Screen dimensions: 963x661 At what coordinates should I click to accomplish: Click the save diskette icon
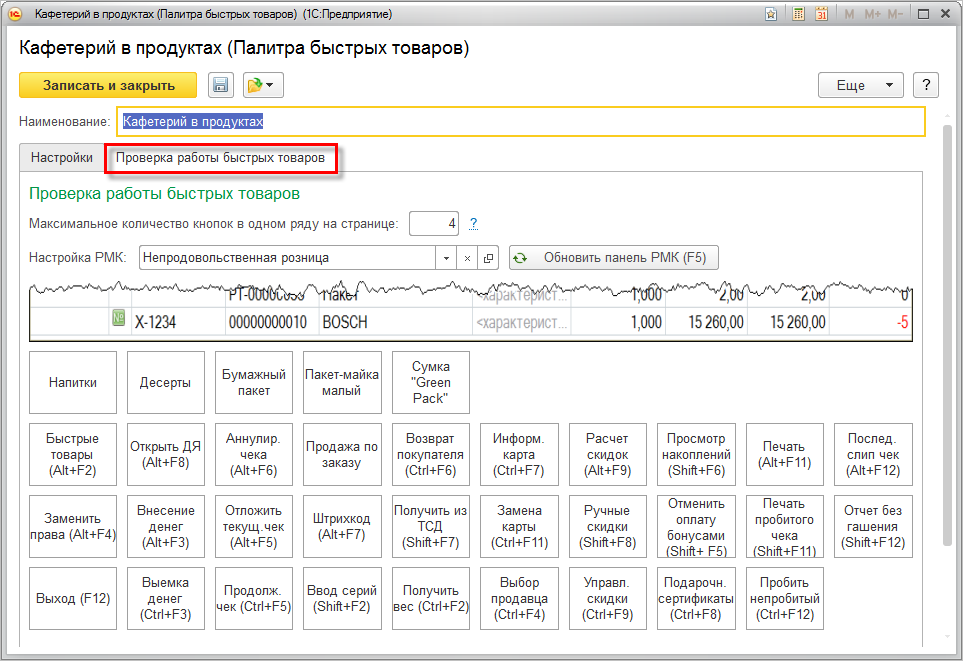[x=221, y=86]
